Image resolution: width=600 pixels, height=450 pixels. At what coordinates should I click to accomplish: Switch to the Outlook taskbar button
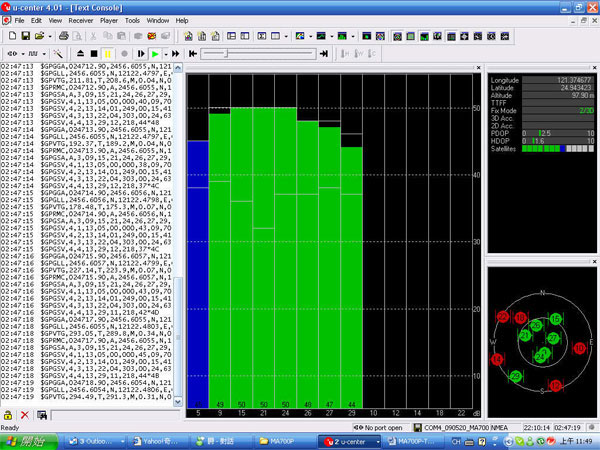[x=96, y=442]
